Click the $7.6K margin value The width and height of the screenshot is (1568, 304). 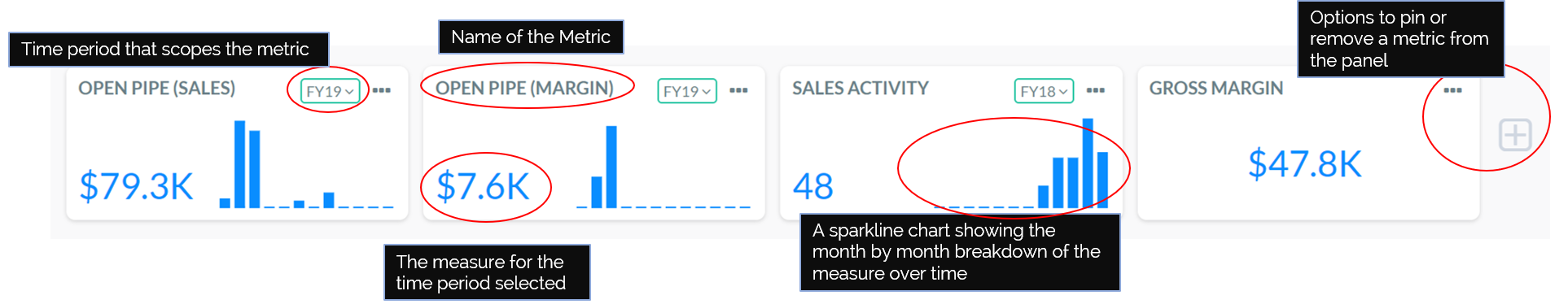point(484,186)
